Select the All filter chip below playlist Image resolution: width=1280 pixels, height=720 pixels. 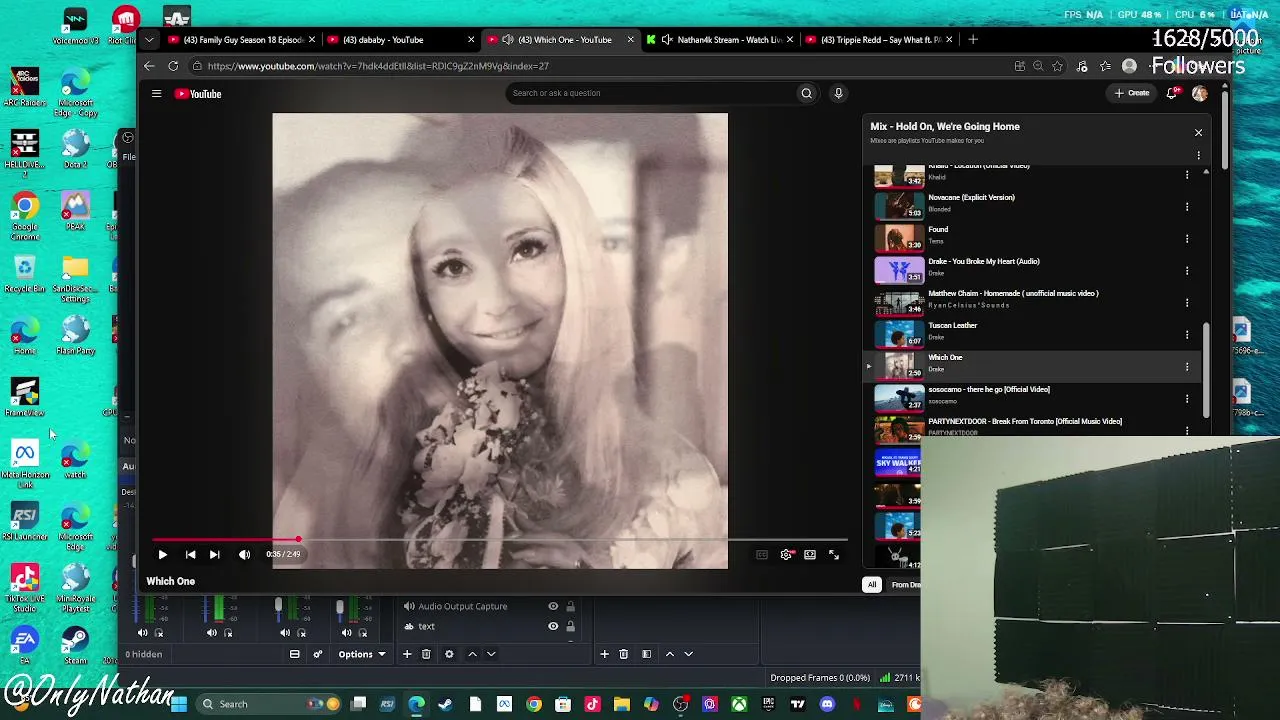coord(872,585)
